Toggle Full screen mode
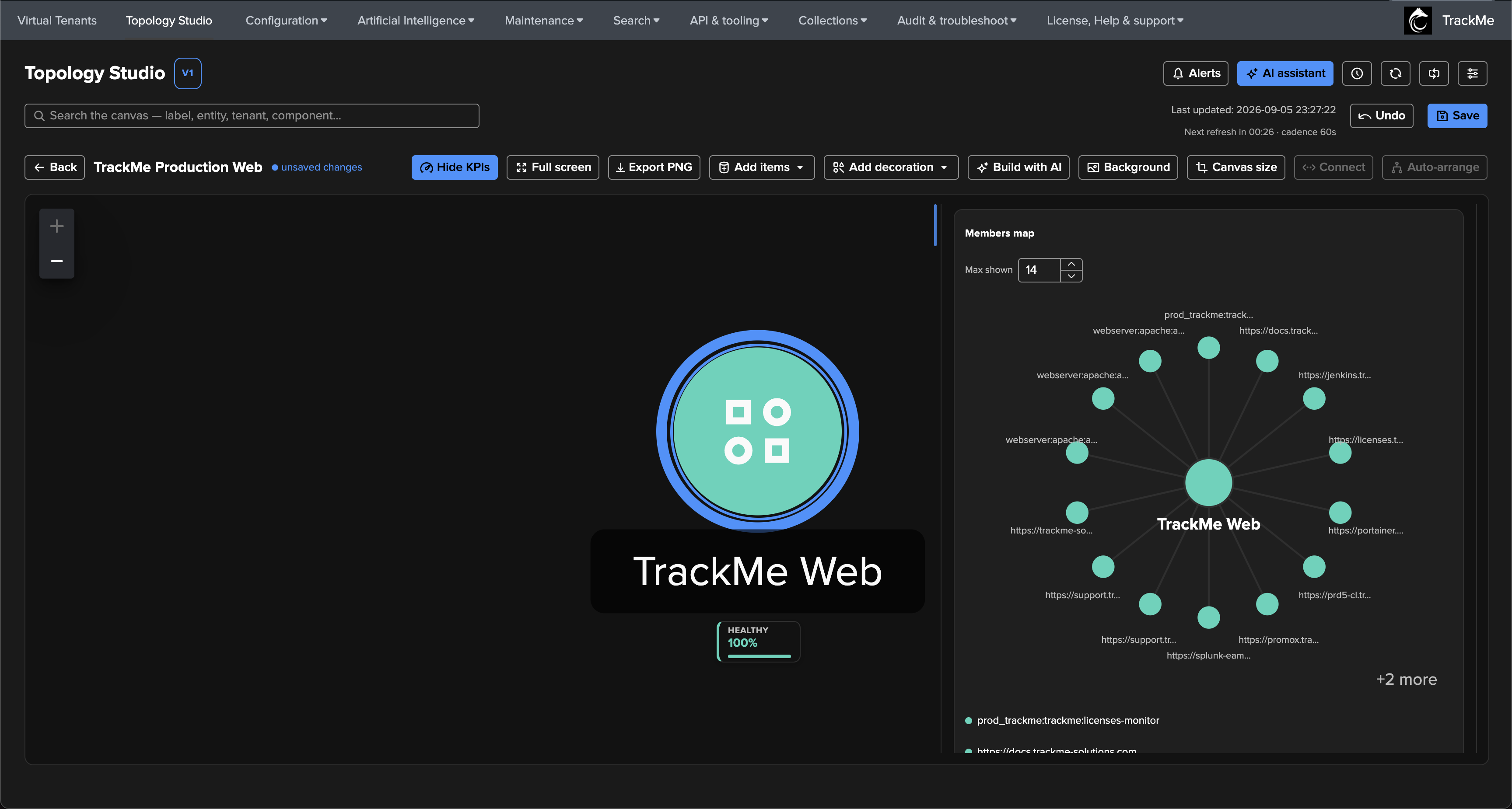Screen dimensions: 1512x809 coord(552,167)
